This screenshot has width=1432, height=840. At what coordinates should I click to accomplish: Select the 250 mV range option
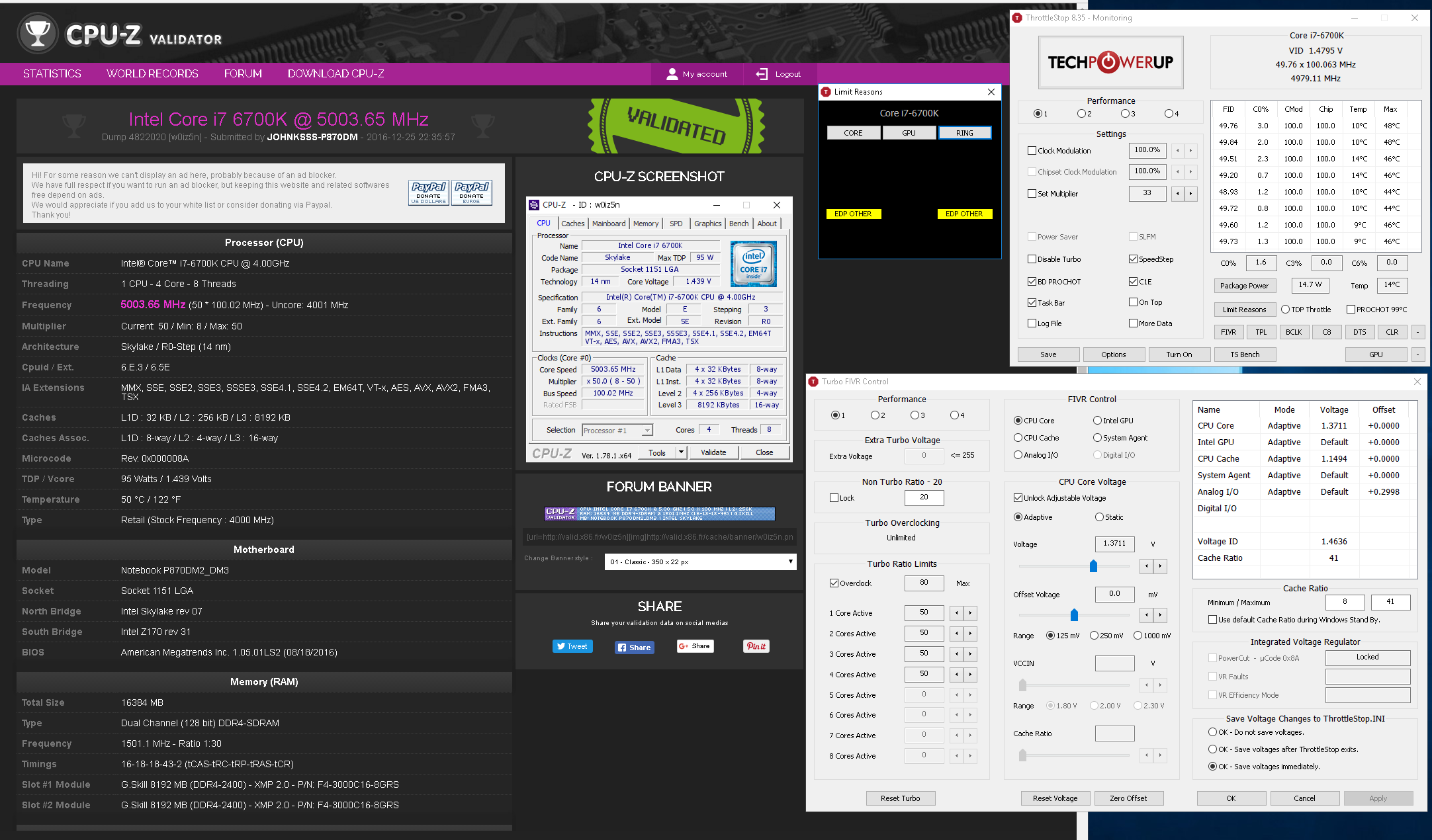tap(1094, 636)
